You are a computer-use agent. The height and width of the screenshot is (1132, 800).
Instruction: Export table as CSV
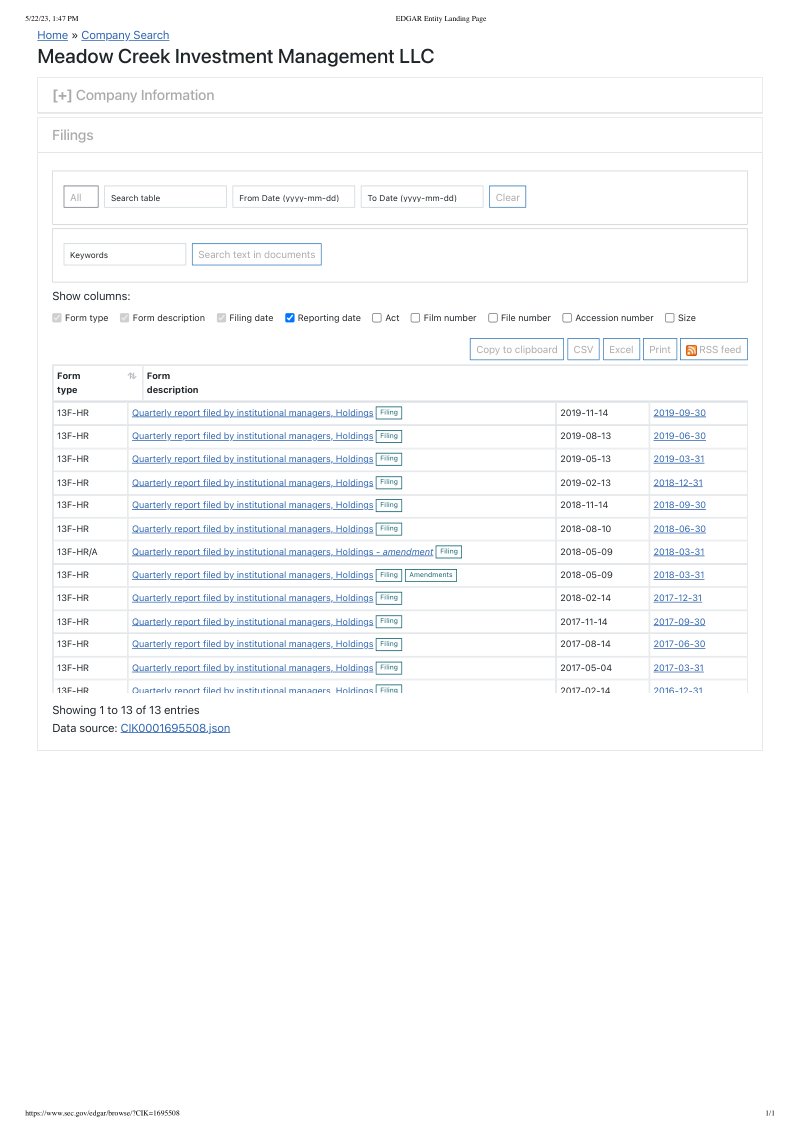[583, 349]
